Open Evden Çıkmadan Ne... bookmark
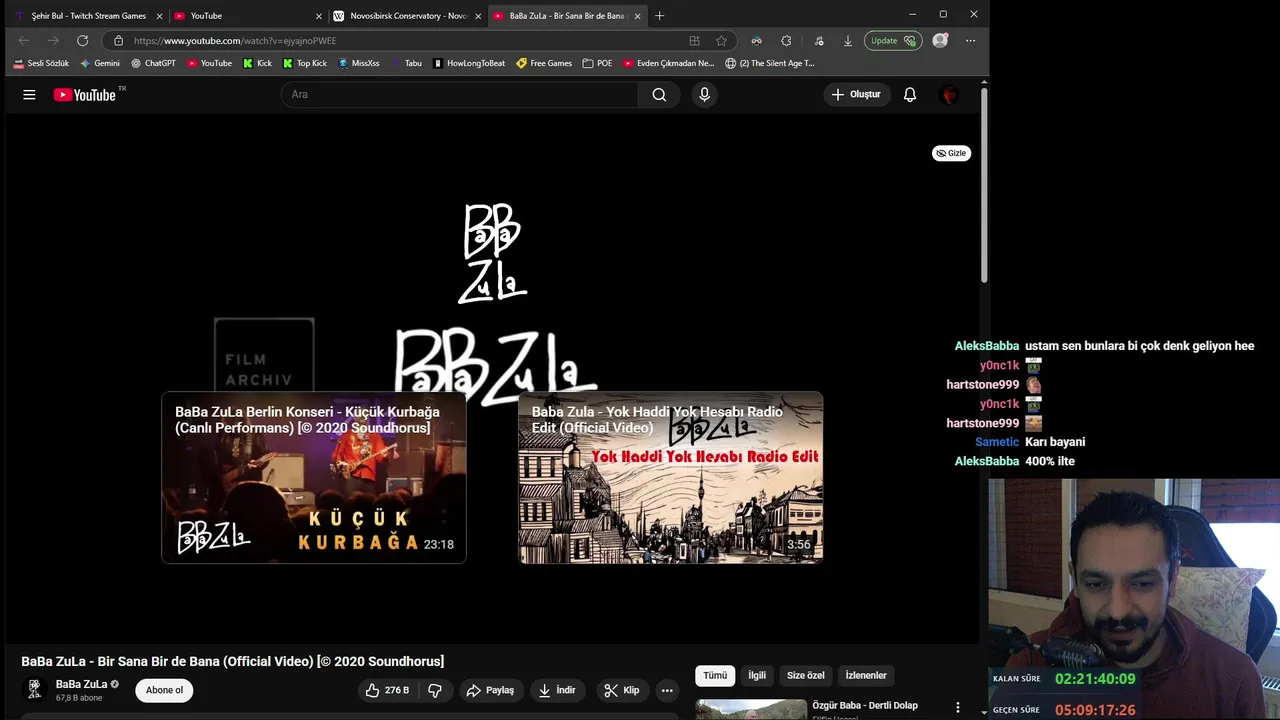 click(x=669, y=63)
